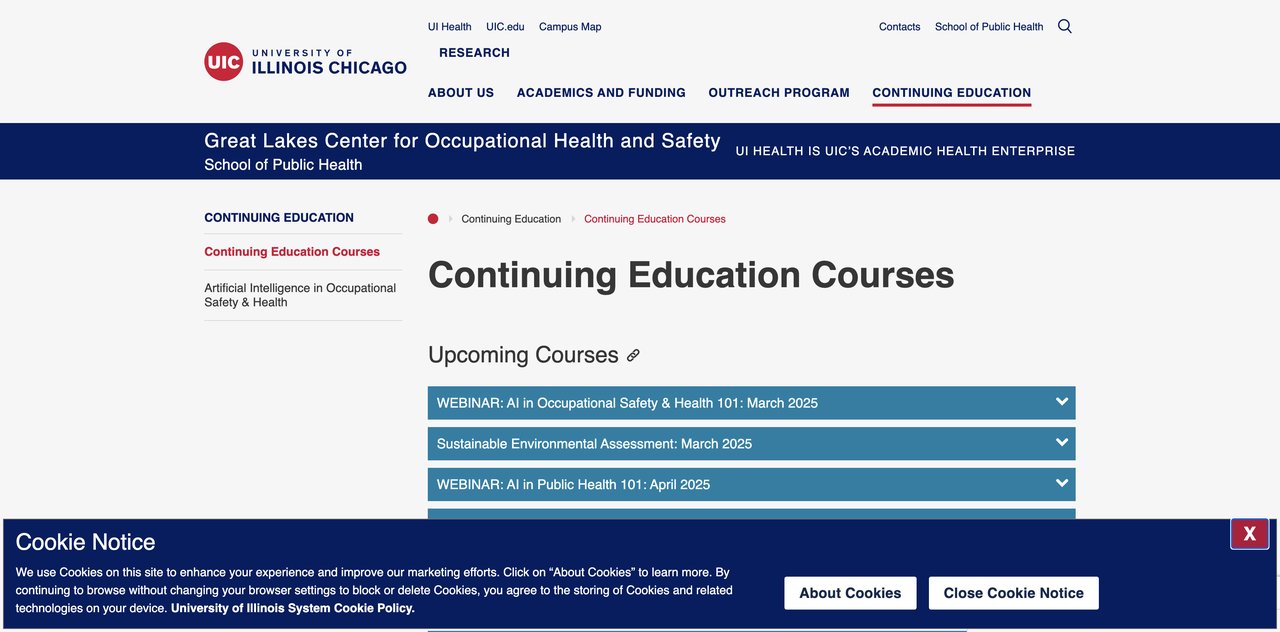
Task: Open the Campus Map link
Action: click(570, 27)
